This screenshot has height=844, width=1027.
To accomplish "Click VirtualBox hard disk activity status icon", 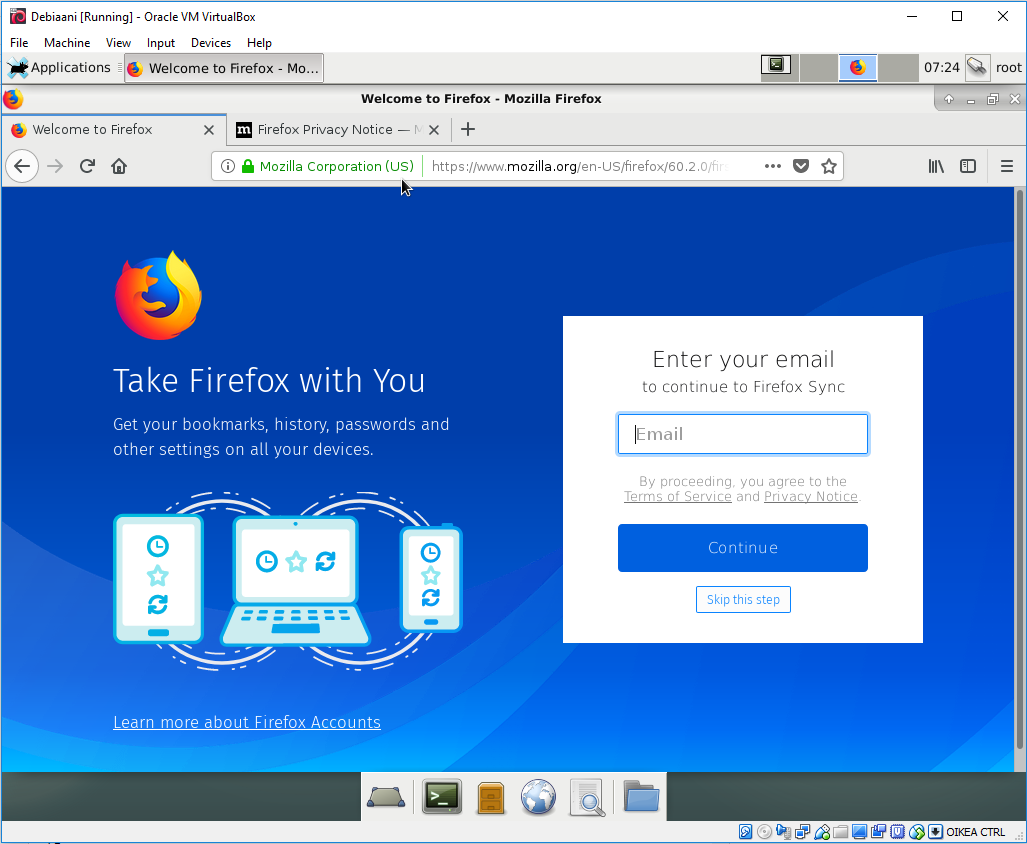I will coord(745,832).
